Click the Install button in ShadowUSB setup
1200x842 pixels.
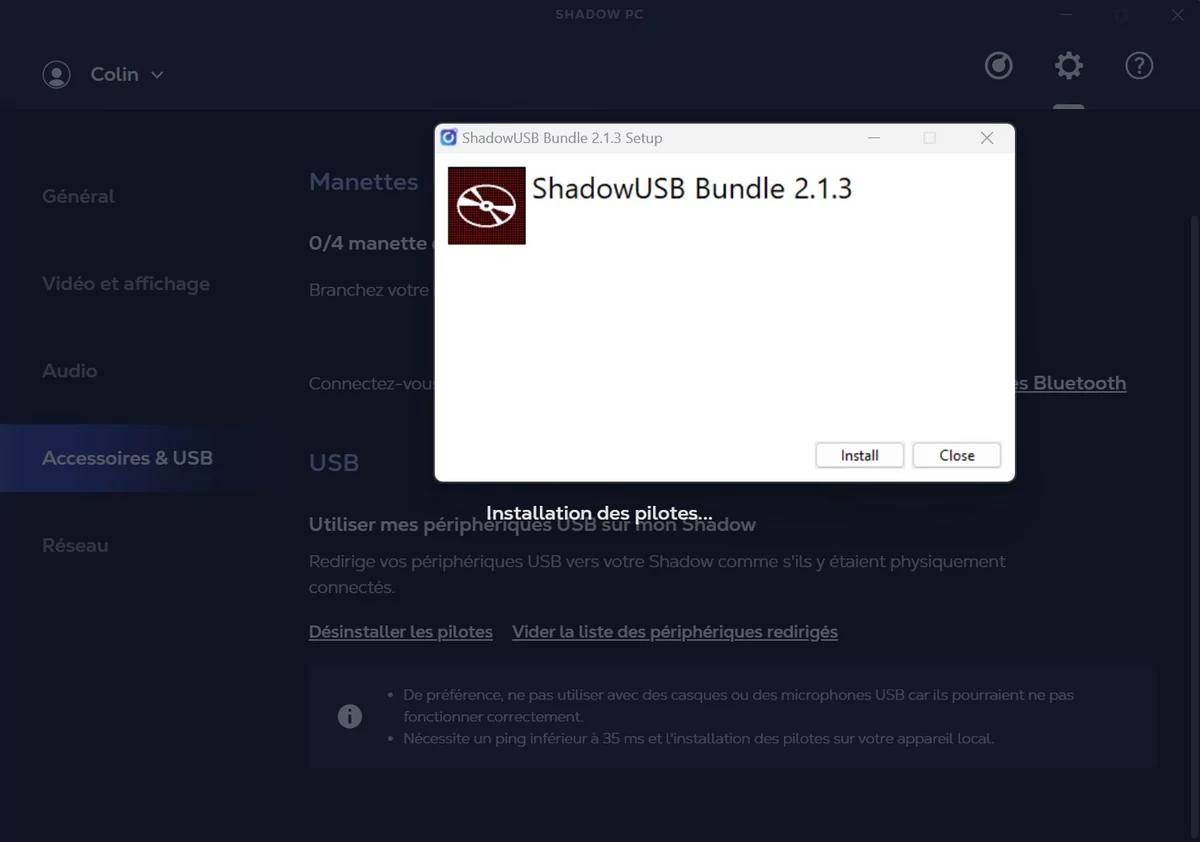859,455
